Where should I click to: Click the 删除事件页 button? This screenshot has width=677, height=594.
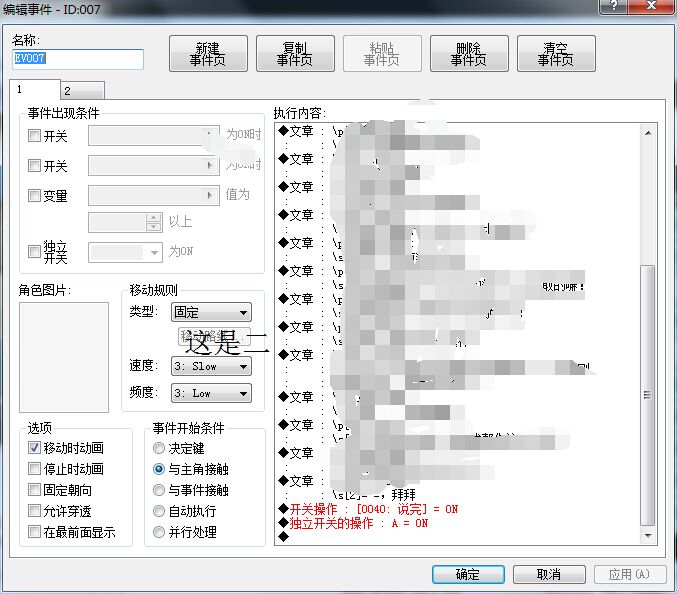click(x=469, y=54)
